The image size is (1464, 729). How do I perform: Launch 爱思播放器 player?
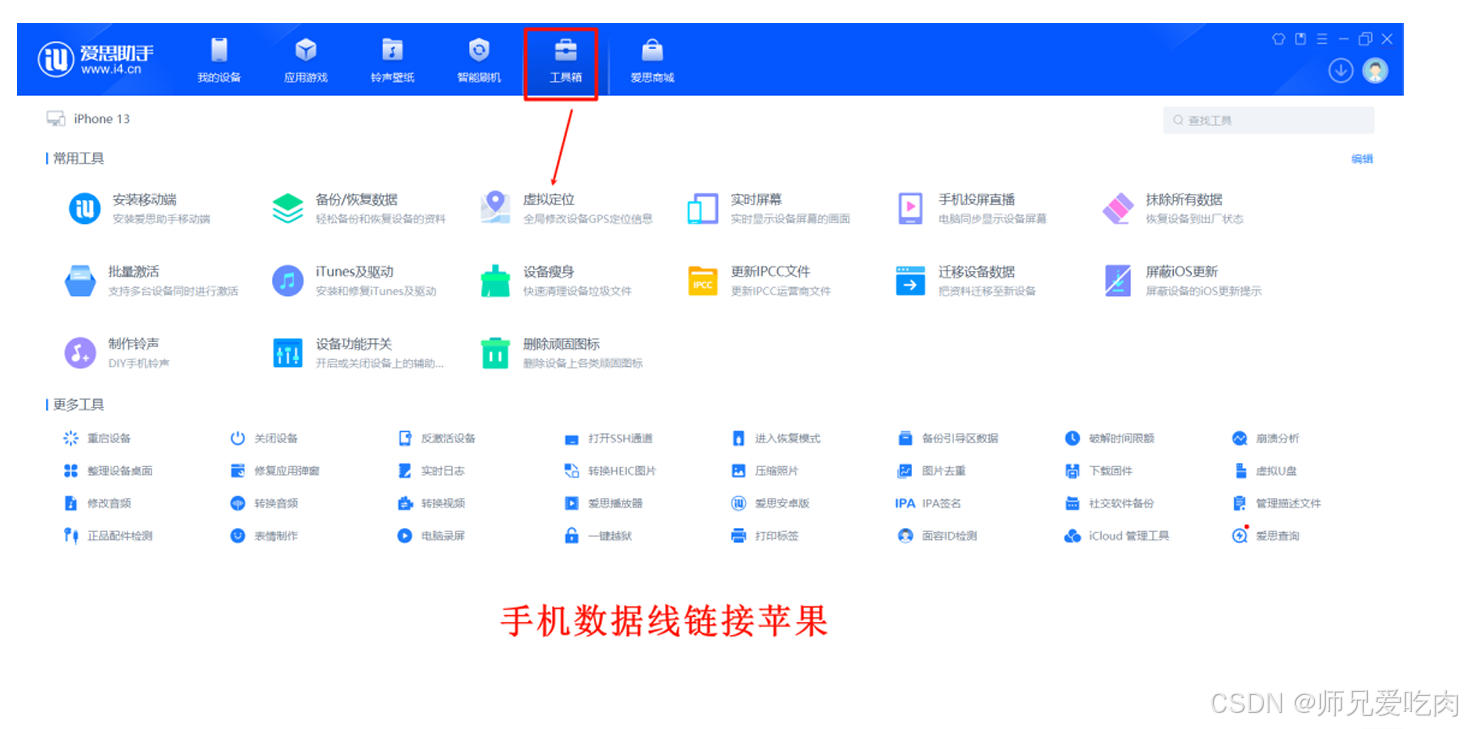(x=603, y=503)
